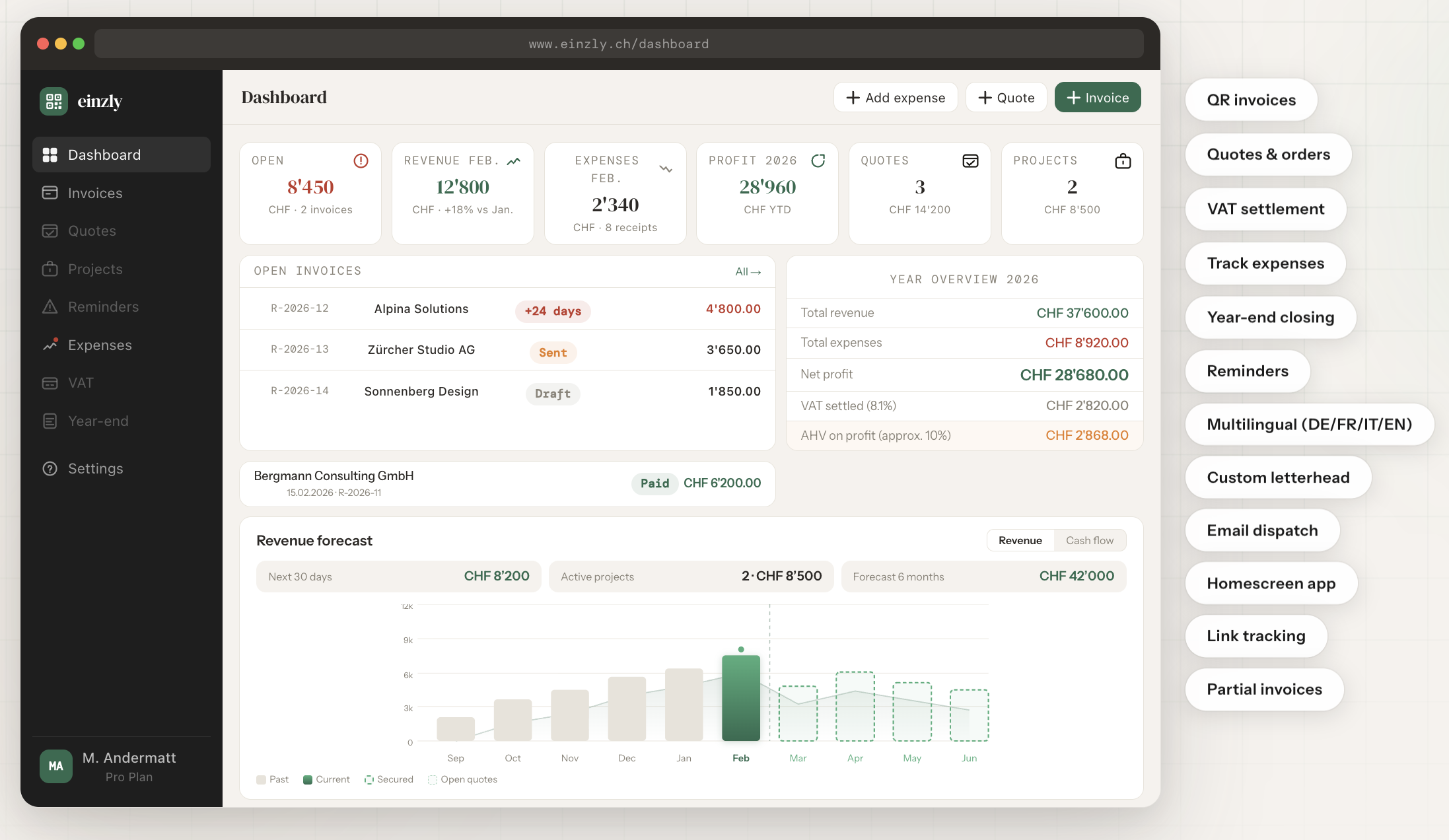Click the alert icon on the OPEN card

(361, 160)
